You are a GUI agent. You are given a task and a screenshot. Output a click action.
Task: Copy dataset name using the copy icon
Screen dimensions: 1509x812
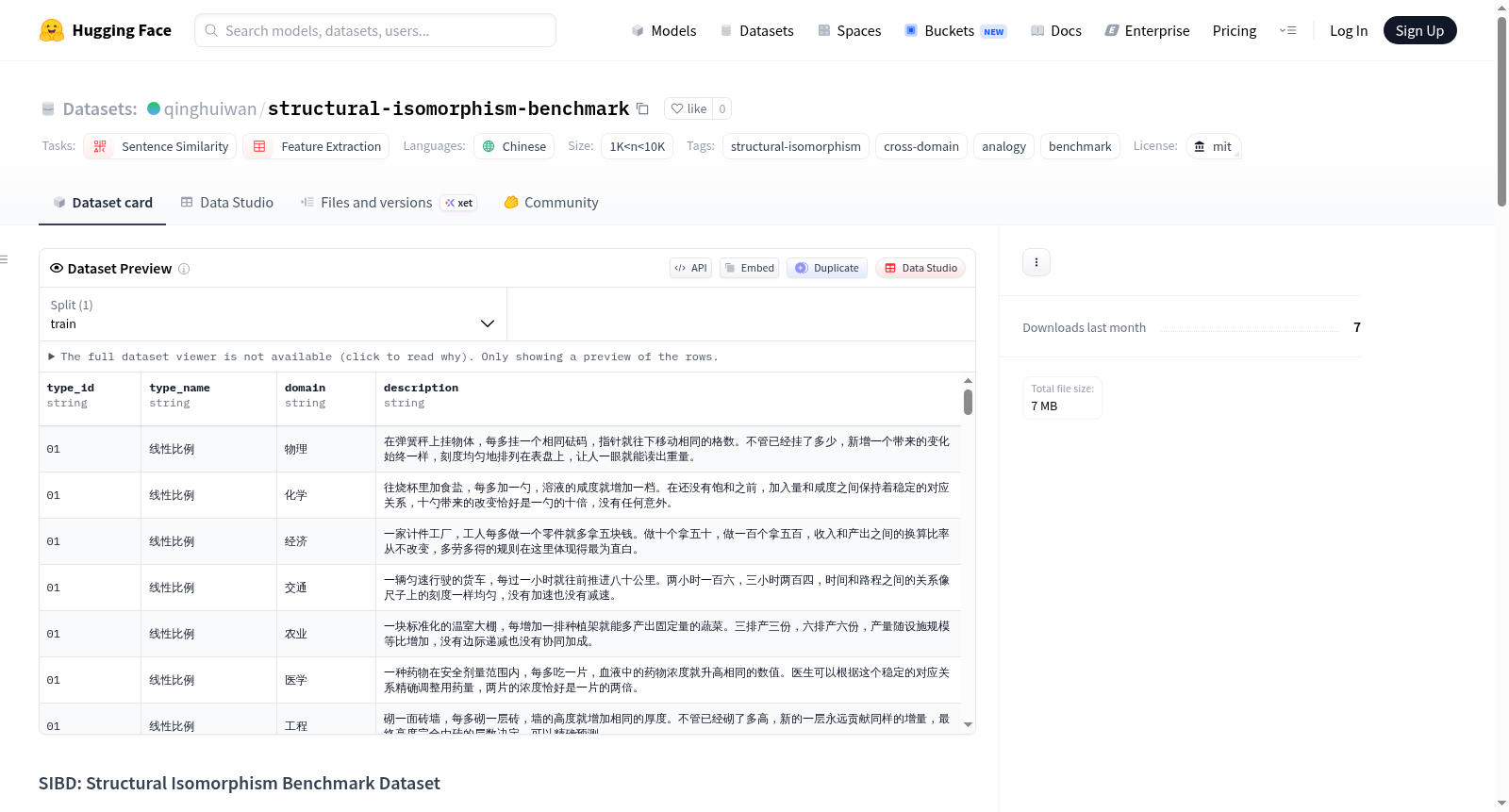[642, 108]
